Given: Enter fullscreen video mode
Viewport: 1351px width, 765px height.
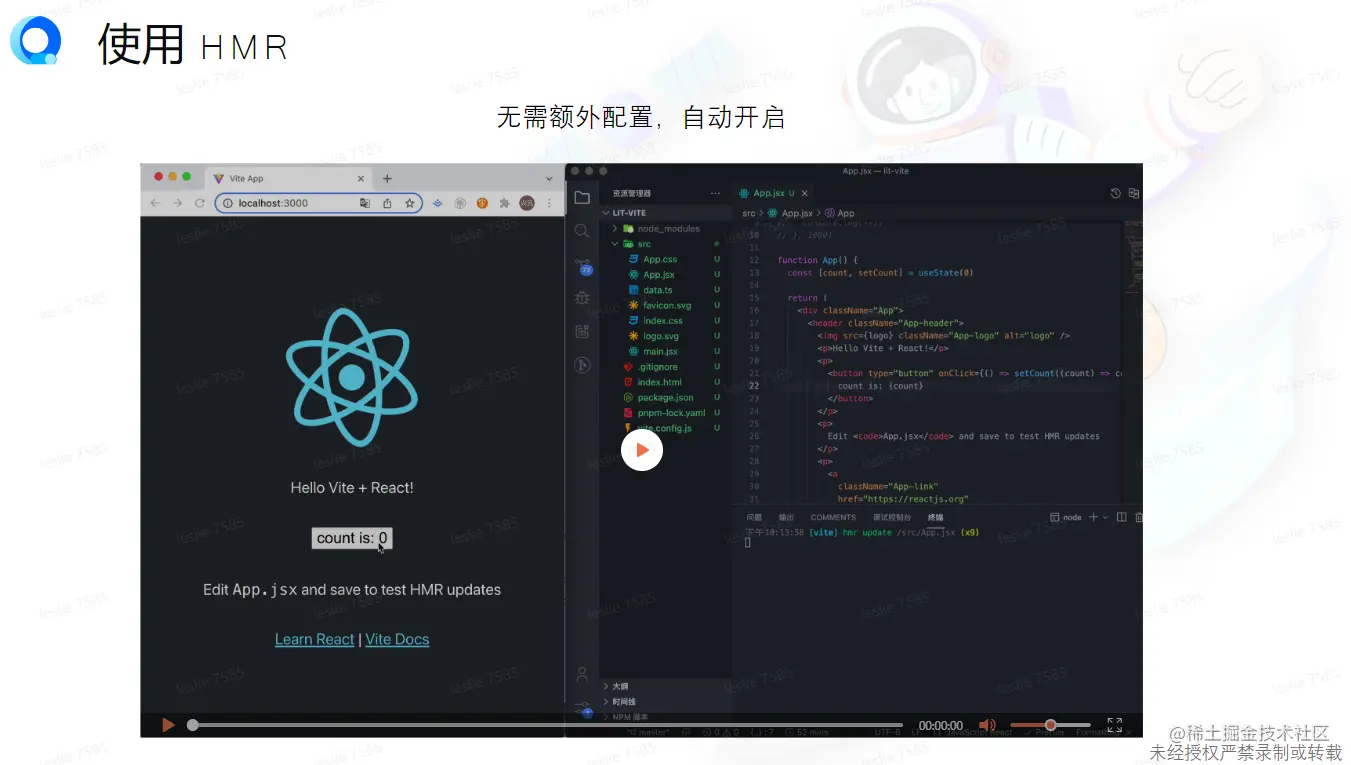Looking at the screenshot, I should [x=1114, y=725].
